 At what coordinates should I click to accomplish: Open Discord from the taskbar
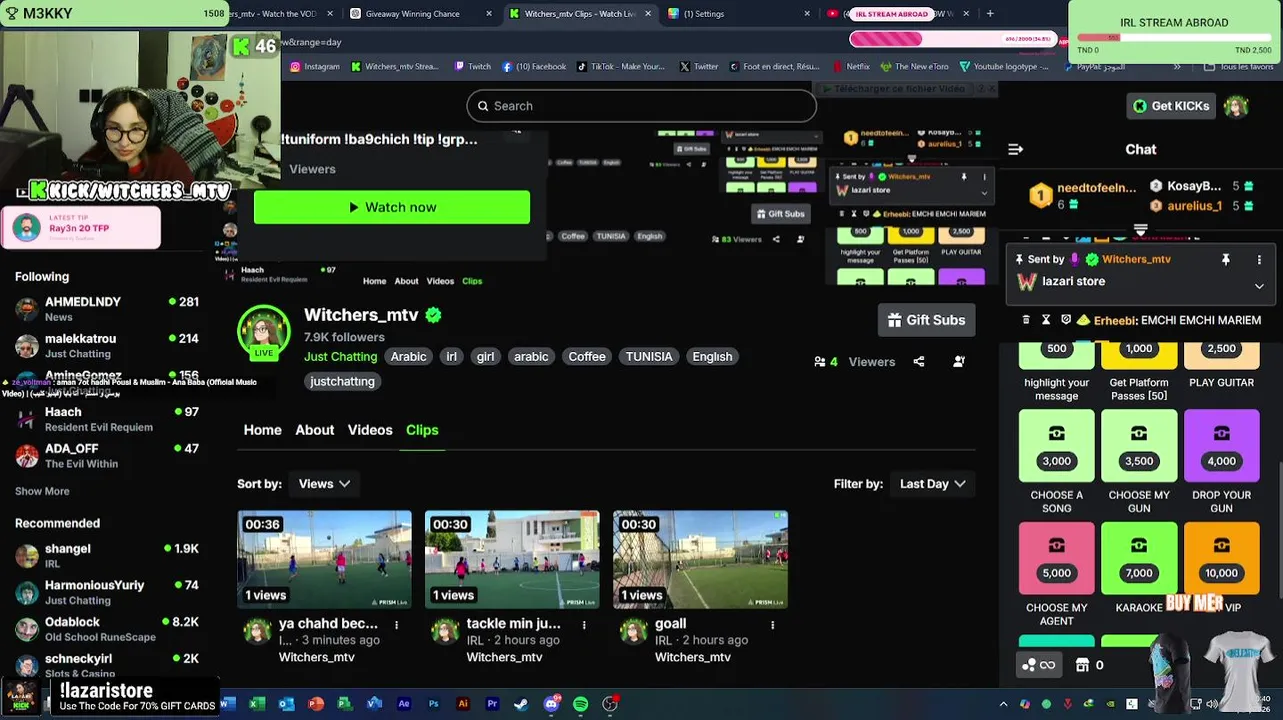click(x=551, y=704)
